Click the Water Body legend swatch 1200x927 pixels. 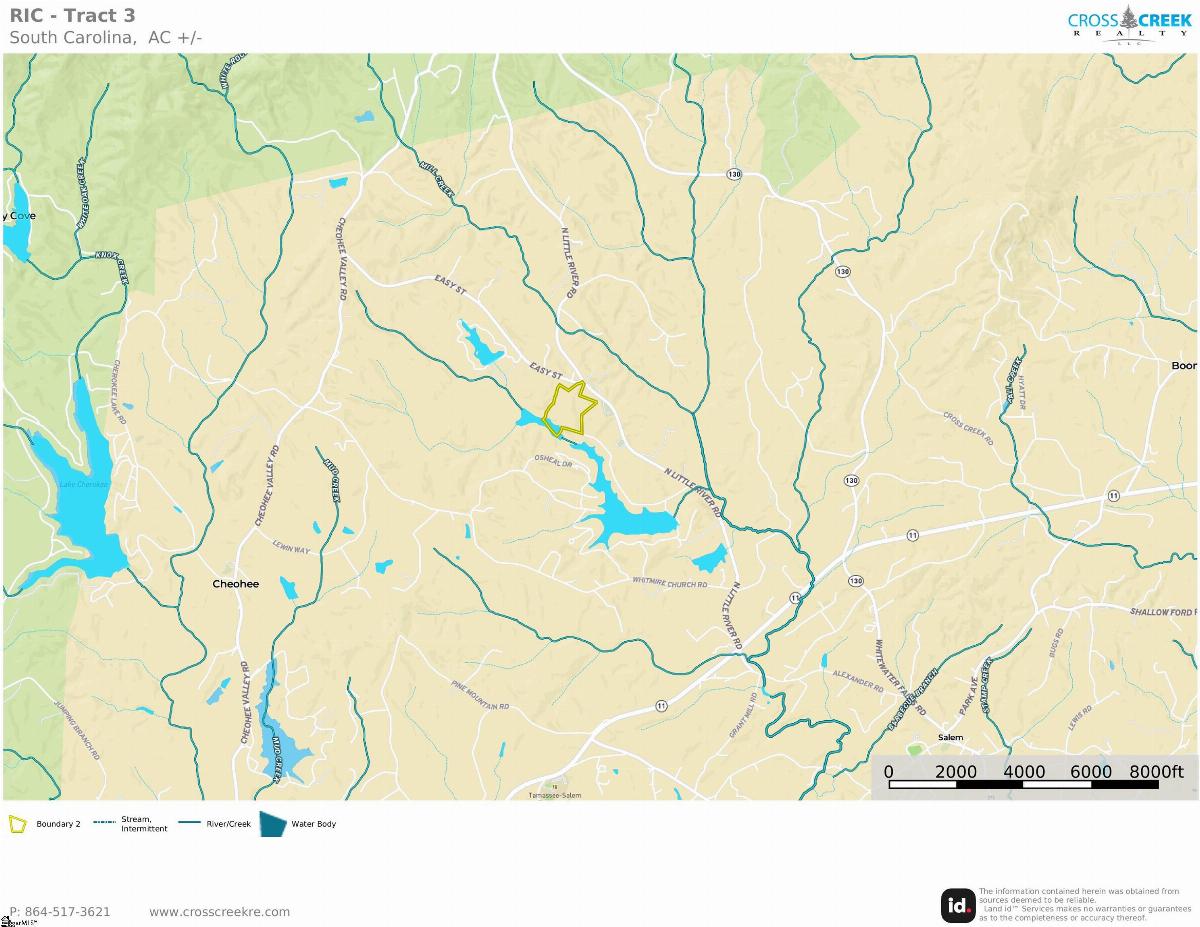point(272,824)
